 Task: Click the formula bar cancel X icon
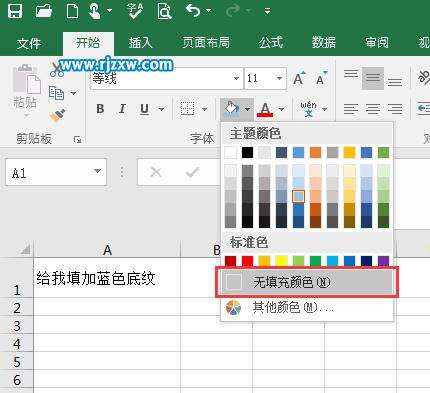[156, 172]
